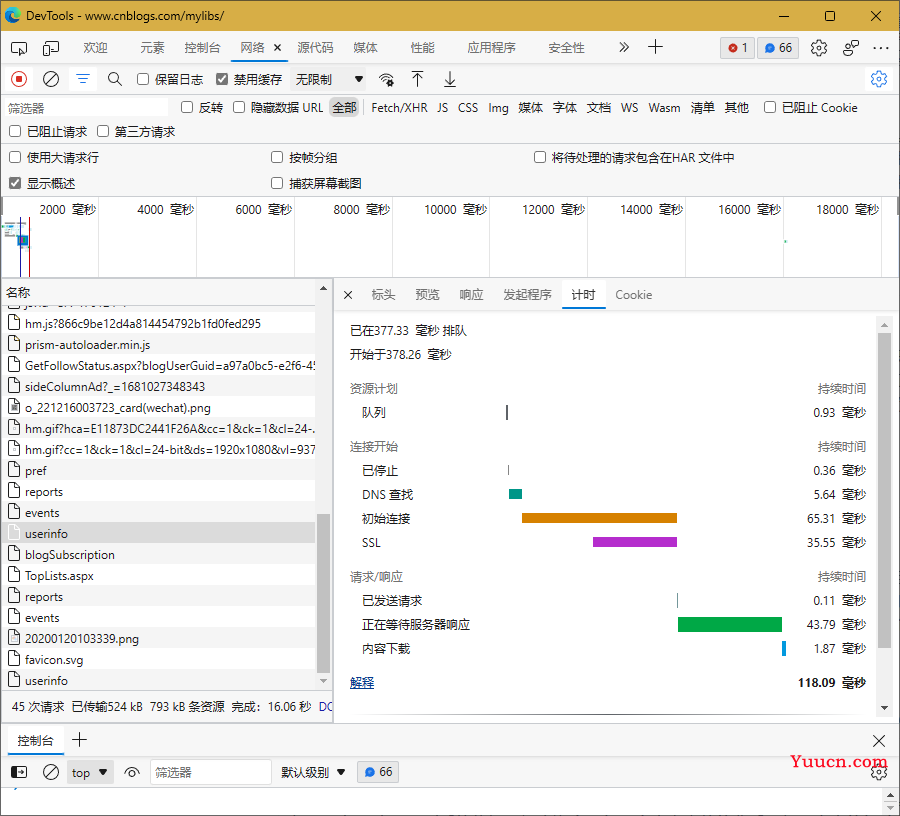Check 已阻止请求 checkbox
Viewport: 900px width, 816px height.
[x=15, y=131]
